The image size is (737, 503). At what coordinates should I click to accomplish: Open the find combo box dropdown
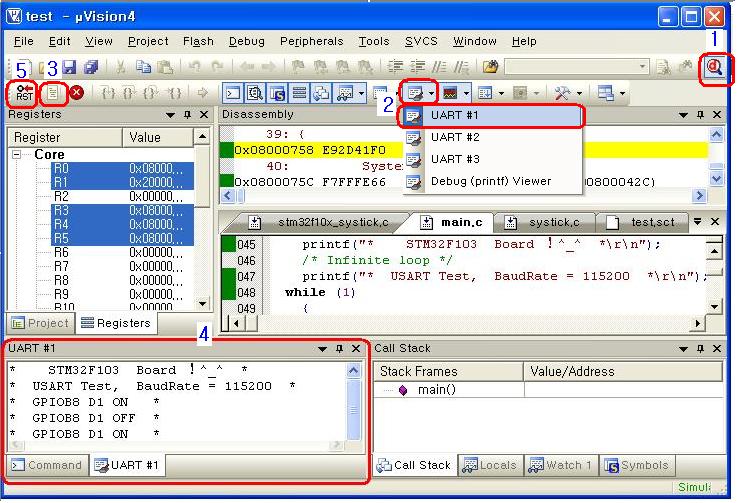tap(642, 67)
